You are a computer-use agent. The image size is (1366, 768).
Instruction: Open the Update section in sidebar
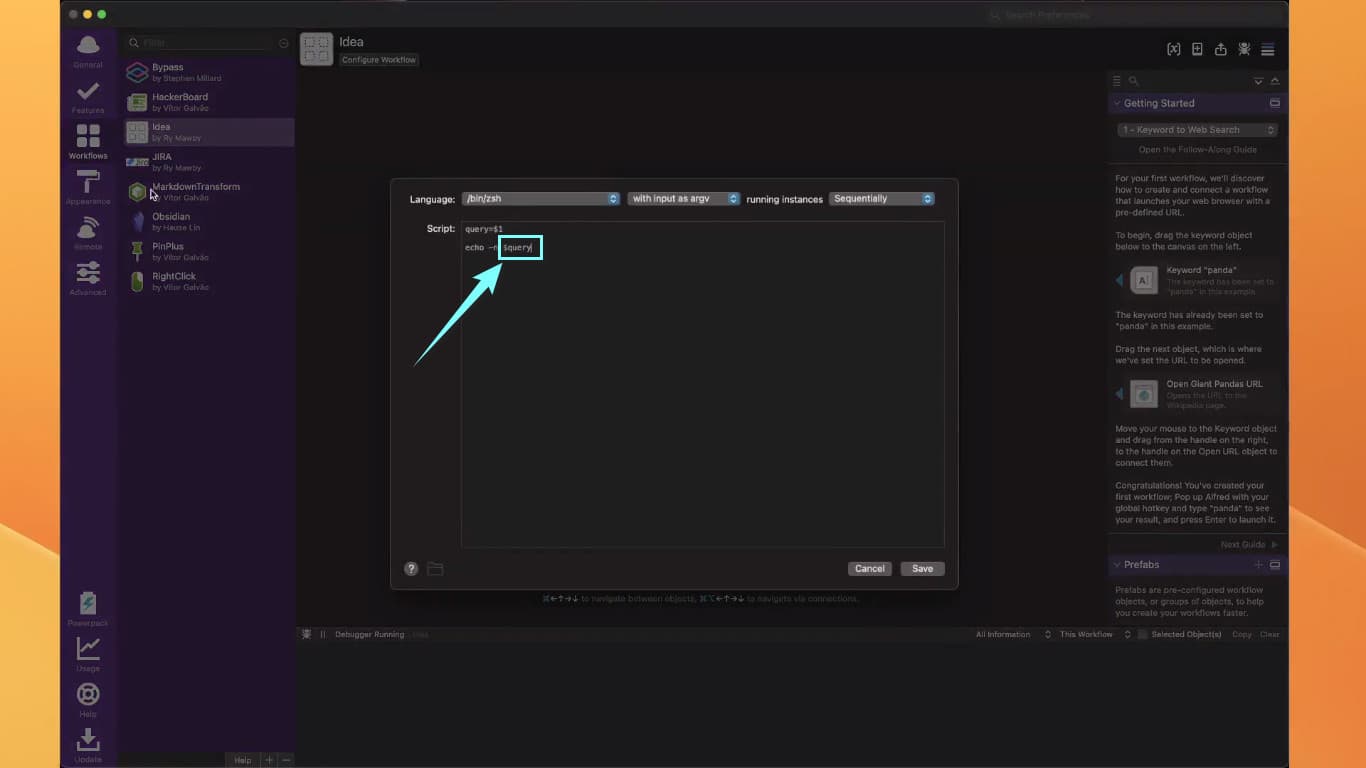click(88, 746)
